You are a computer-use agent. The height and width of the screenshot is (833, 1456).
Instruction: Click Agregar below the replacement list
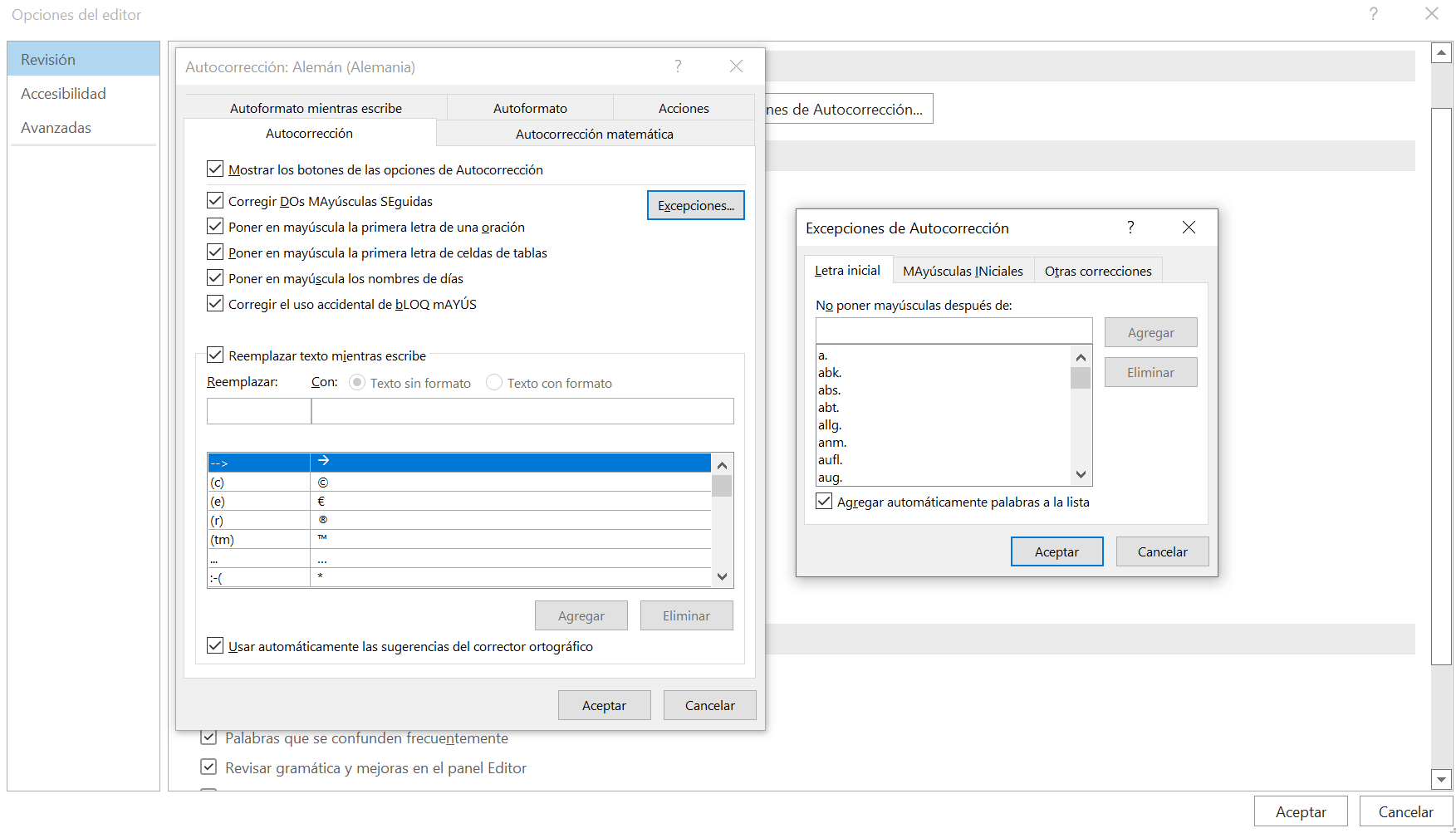pyautogui.click(x=581, y=615)
